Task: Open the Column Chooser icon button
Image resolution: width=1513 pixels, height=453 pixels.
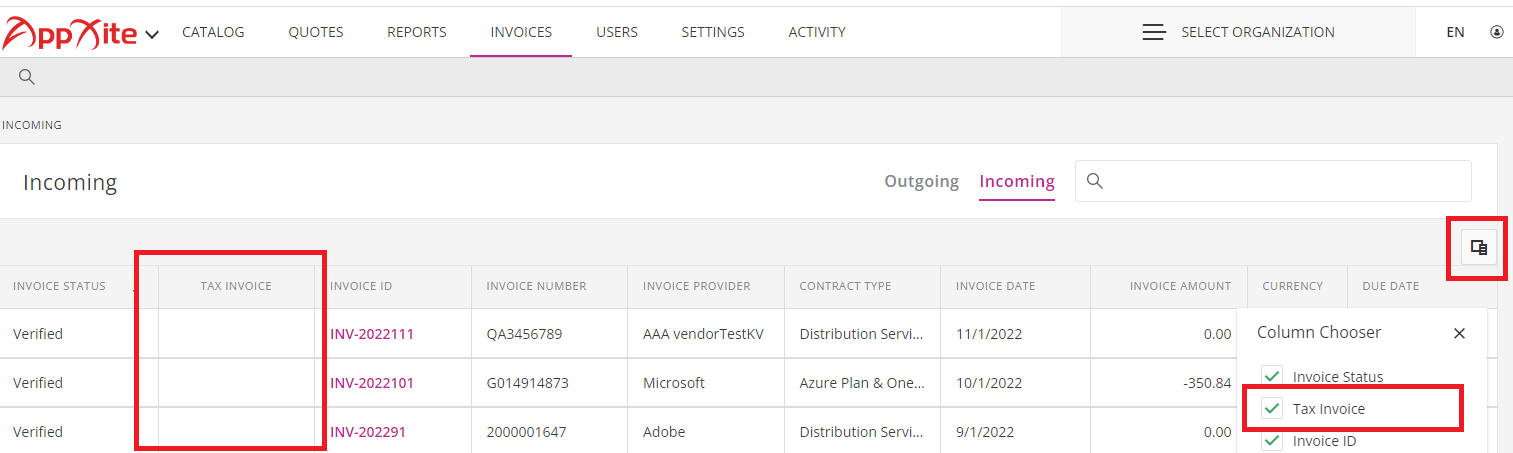Action: (1479, 247)
